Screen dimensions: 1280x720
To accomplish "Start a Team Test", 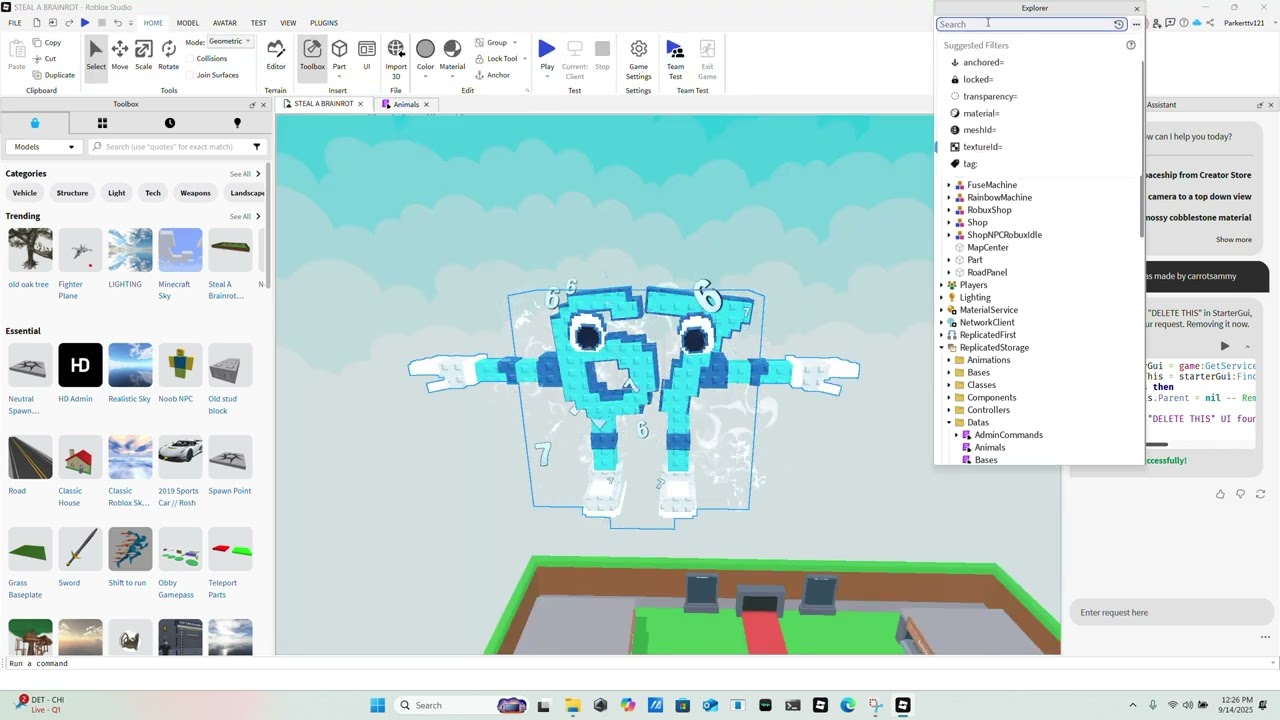I will [675, 59].
